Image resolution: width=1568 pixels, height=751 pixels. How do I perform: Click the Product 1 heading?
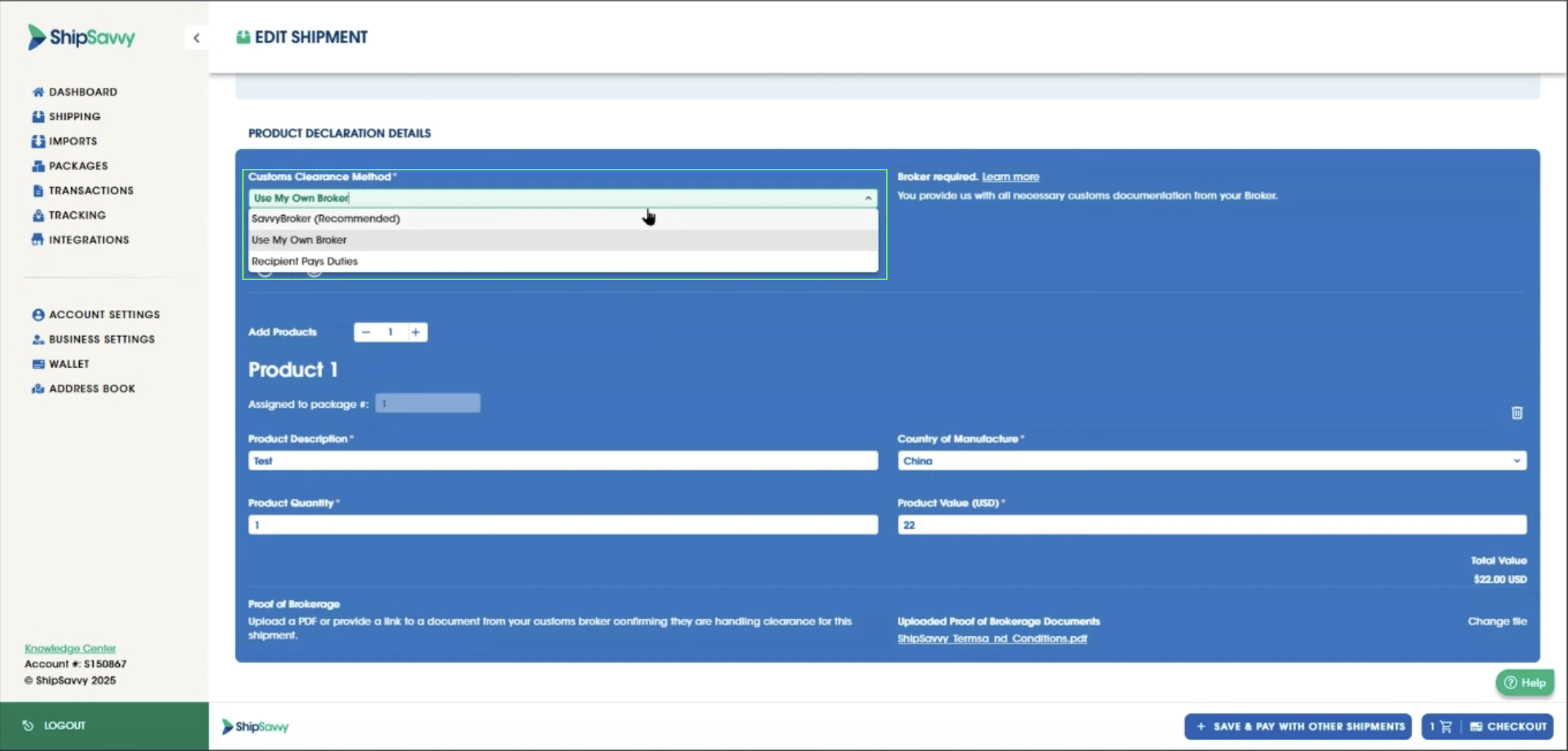pyautogui.click(x=293, y=370)
